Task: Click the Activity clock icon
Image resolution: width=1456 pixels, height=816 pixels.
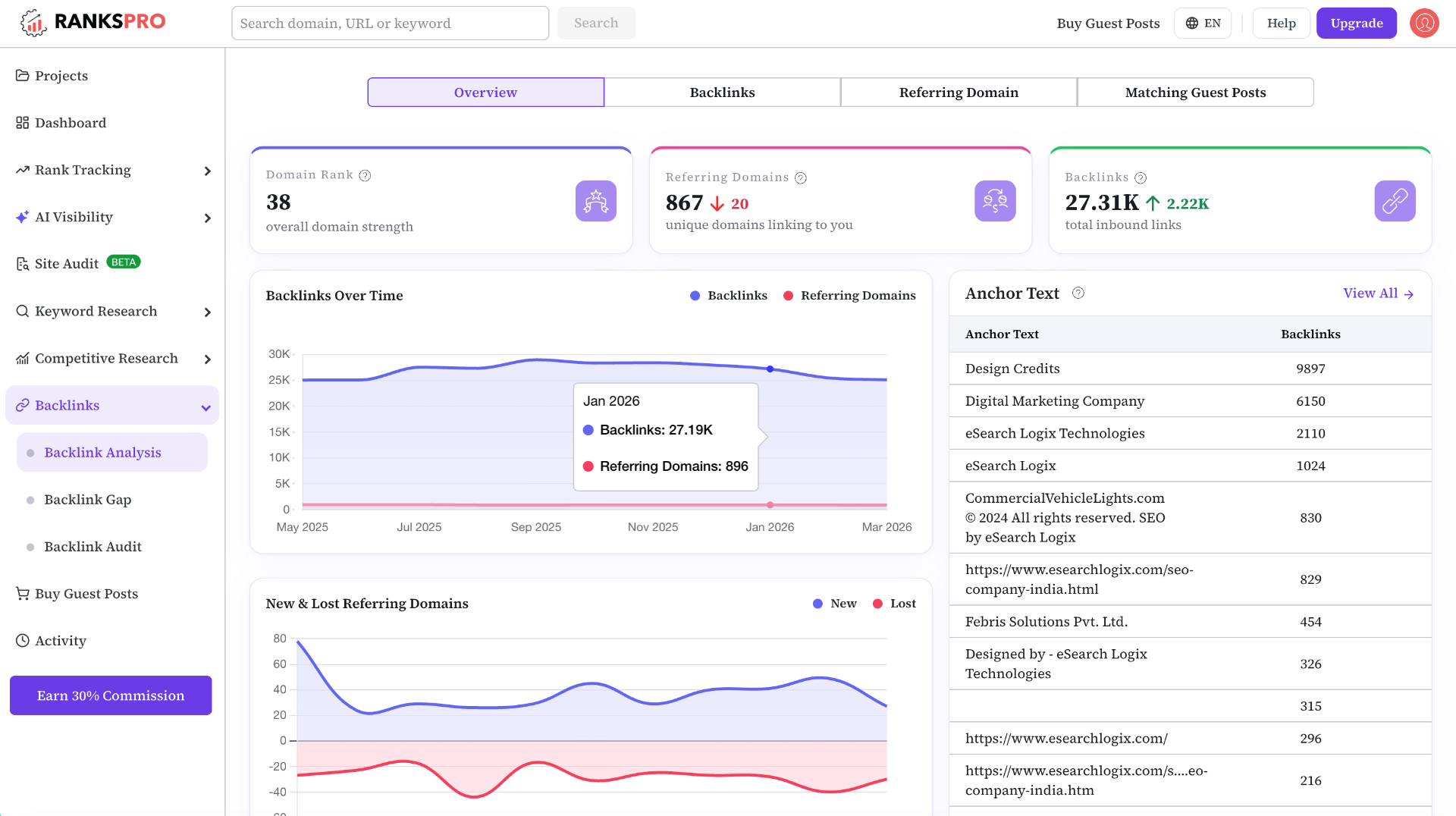Action: (23, 641)
